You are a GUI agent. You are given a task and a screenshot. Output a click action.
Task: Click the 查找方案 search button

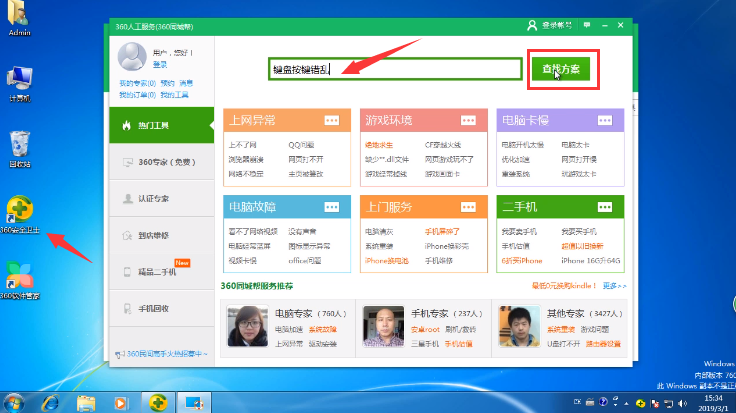(x=560, y=69)
